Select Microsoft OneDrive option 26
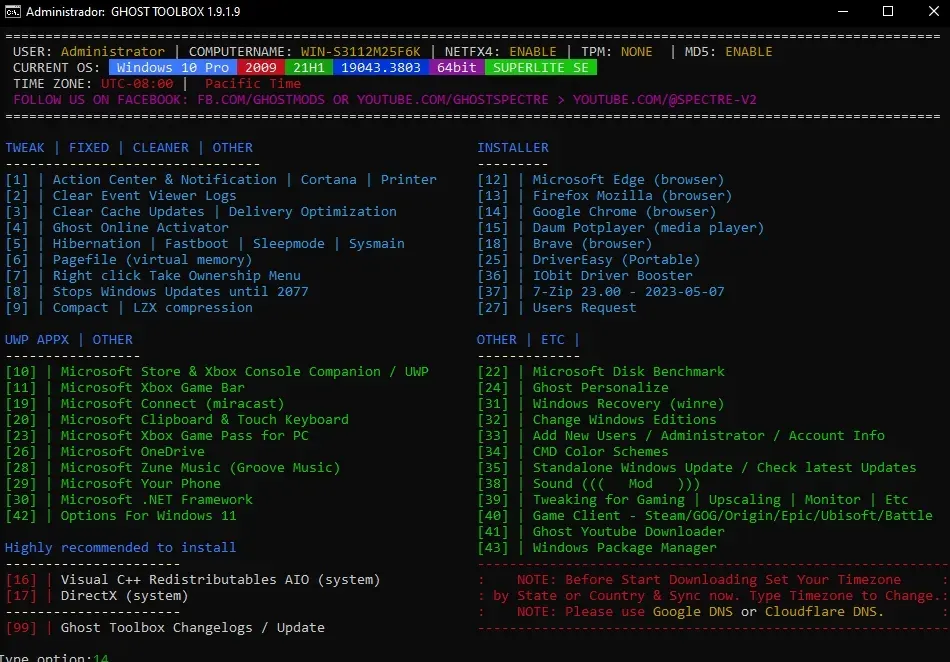The width and height of the screenshot is (950, 662). [x=105, y=451]
